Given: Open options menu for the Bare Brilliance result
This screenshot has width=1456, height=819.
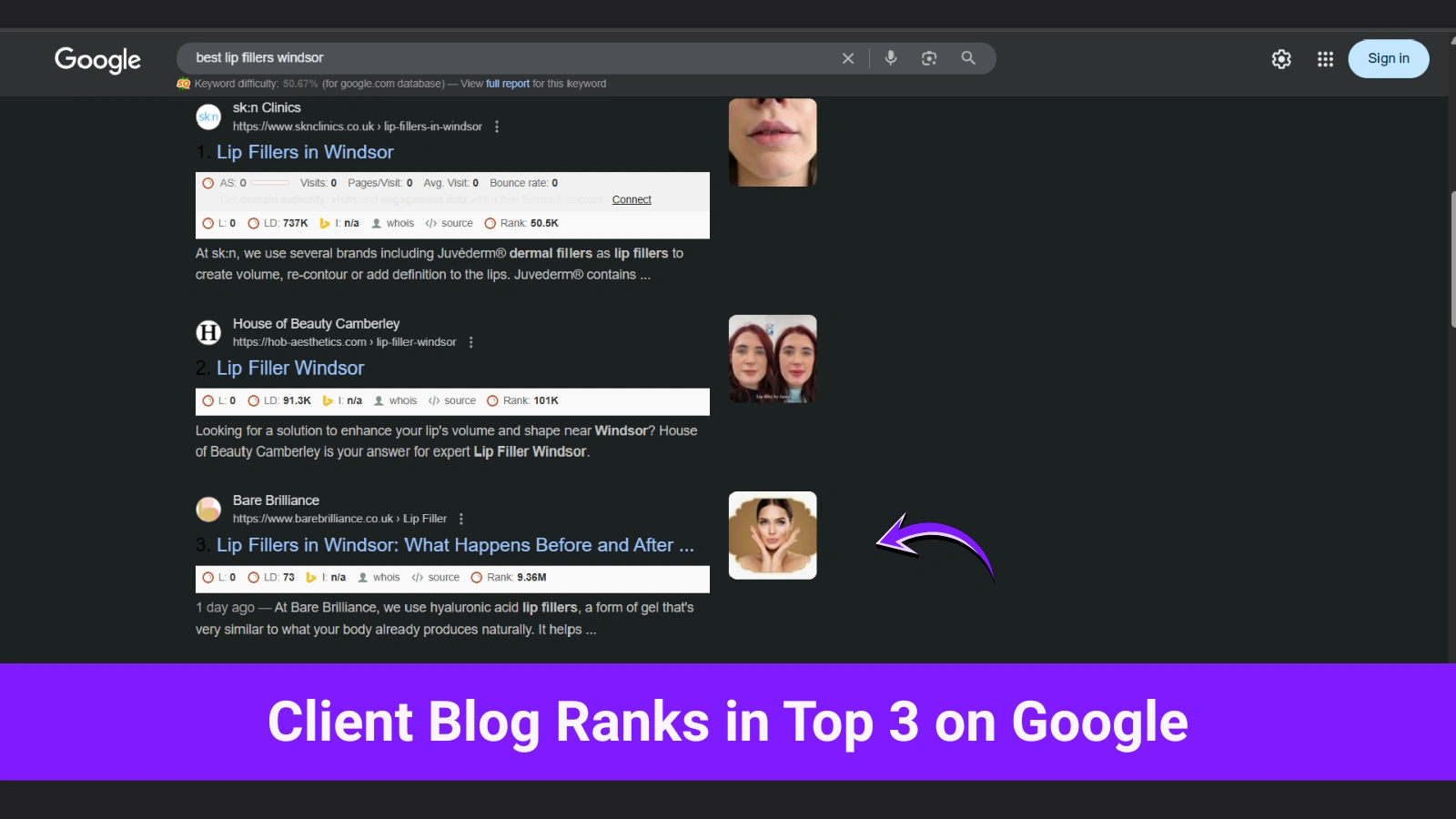Looking at the screenshot, I should [x=461, y=518].
